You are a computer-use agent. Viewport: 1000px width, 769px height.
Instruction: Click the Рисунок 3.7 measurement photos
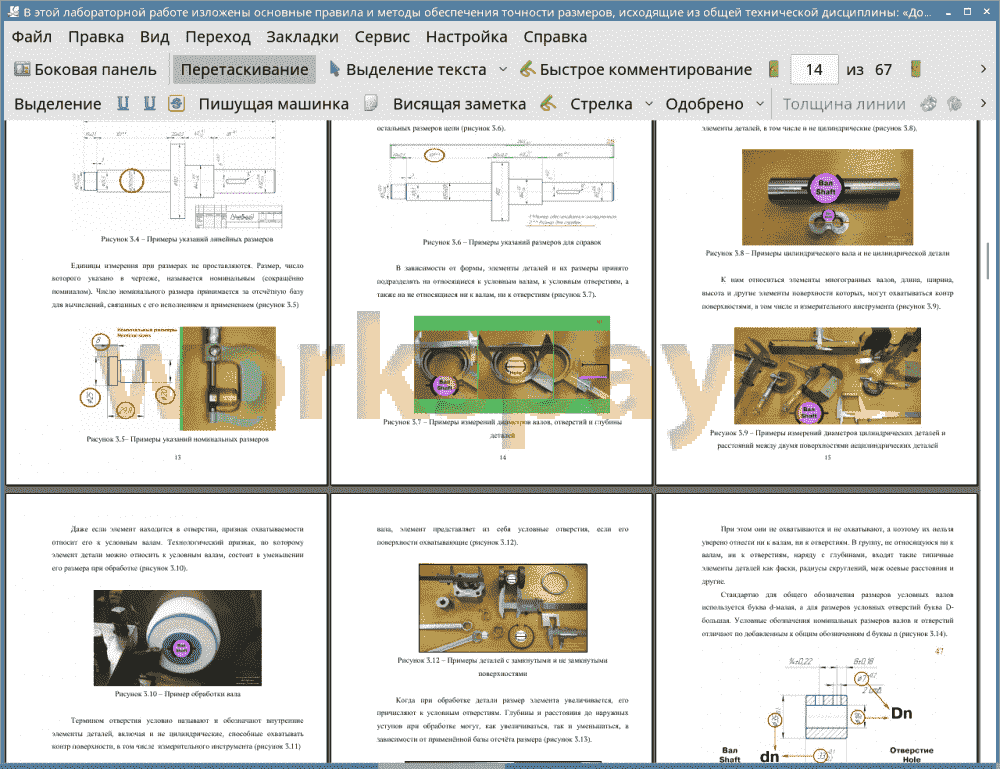(x=512, y=365)
